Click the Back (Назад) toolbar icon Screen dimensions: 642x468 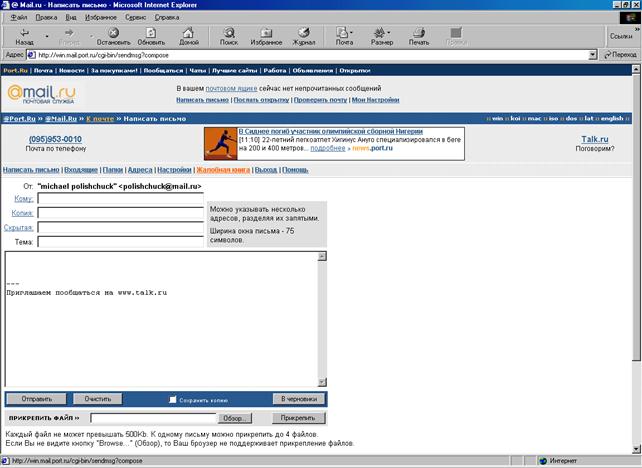coord(25,36)
